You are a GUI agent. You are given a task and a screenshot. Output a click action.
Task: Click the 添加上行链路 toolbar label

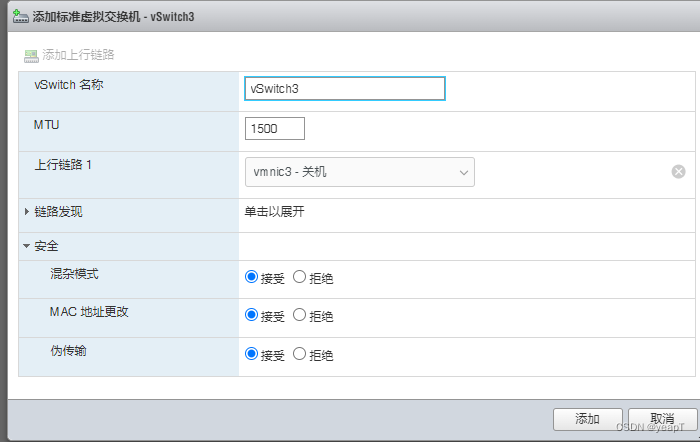pos(78,55)
